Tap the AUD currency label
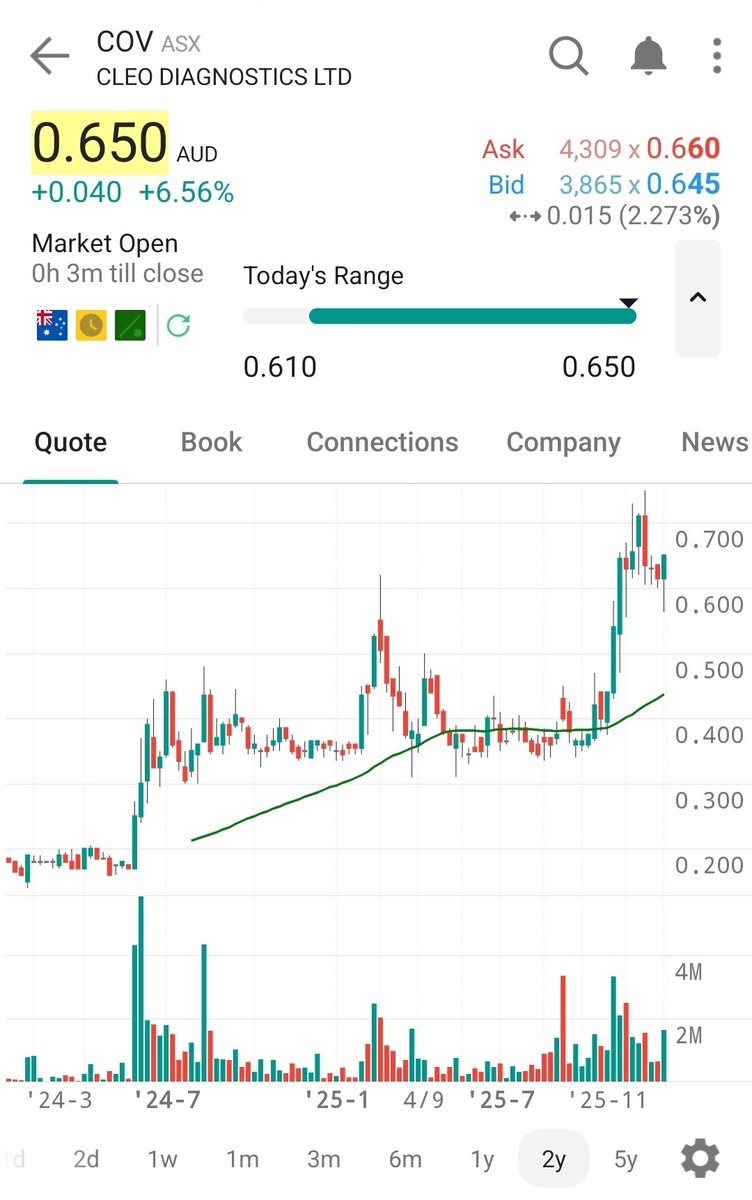Screen dimensions: 752x1200 pos(197,155)
